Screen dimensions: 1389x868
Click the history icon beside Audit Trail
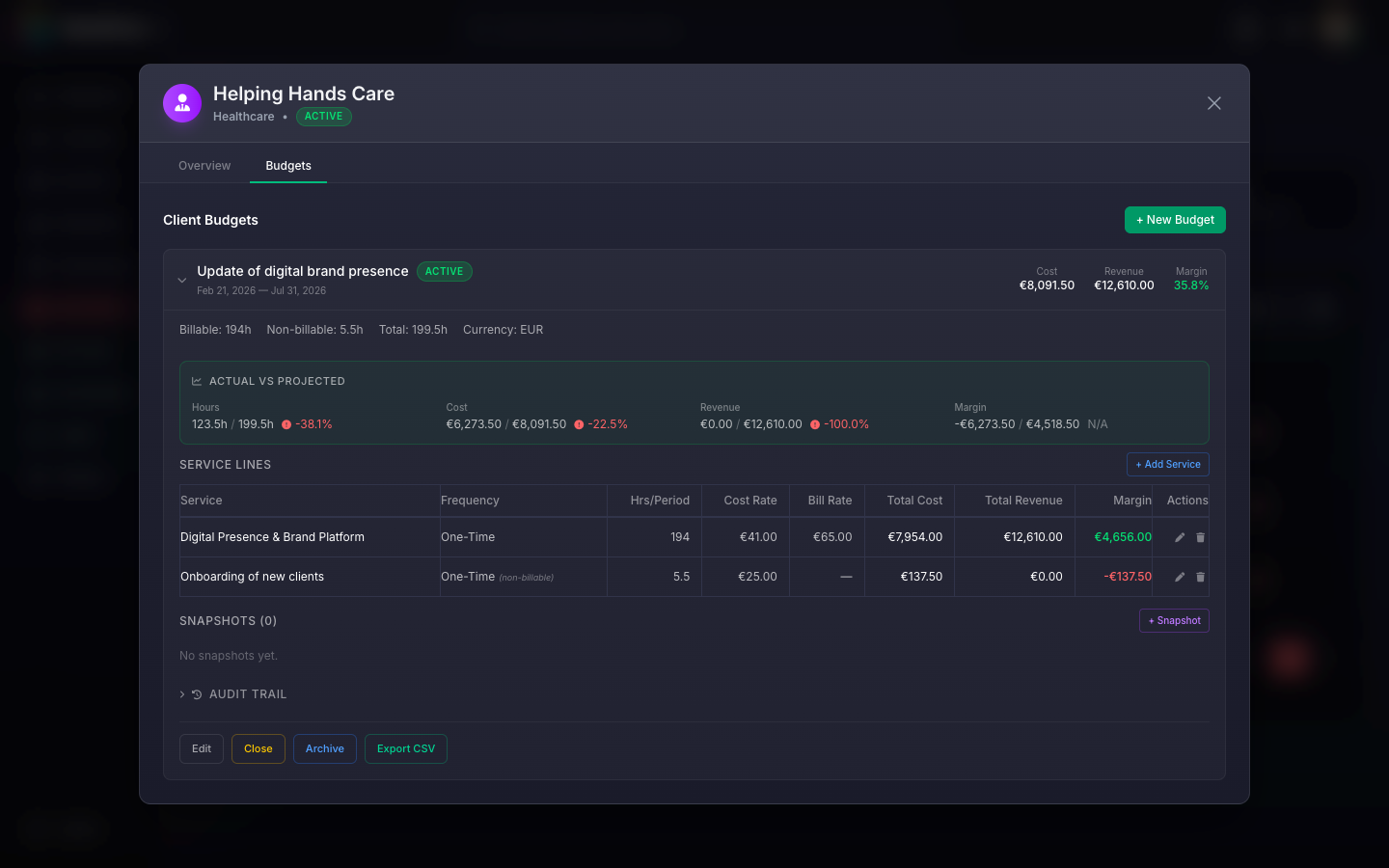(x=197, y=693)
